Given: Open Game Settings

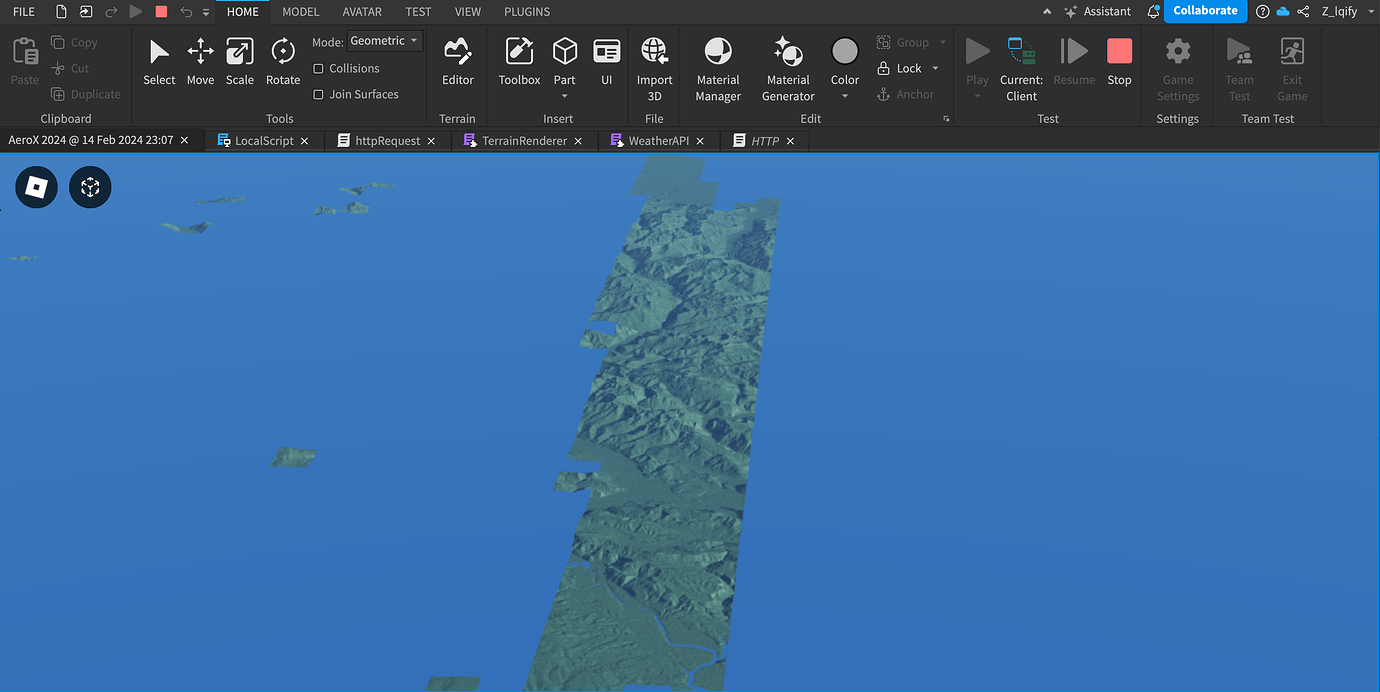Looking at the screenshot, I should (x=1177, y=65).
